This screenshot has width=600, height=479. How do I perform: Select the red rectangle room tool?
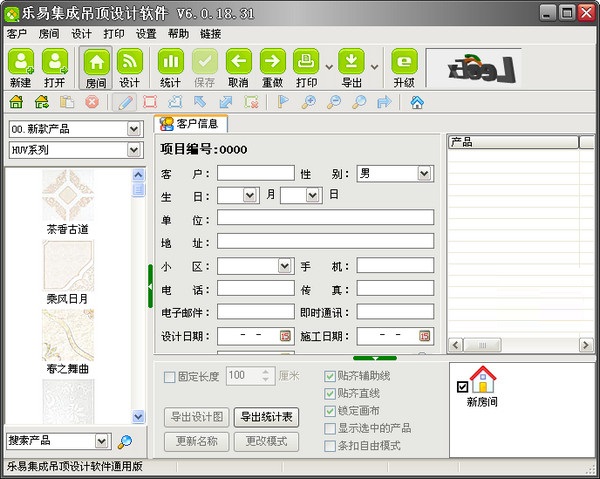pos(150,102)
